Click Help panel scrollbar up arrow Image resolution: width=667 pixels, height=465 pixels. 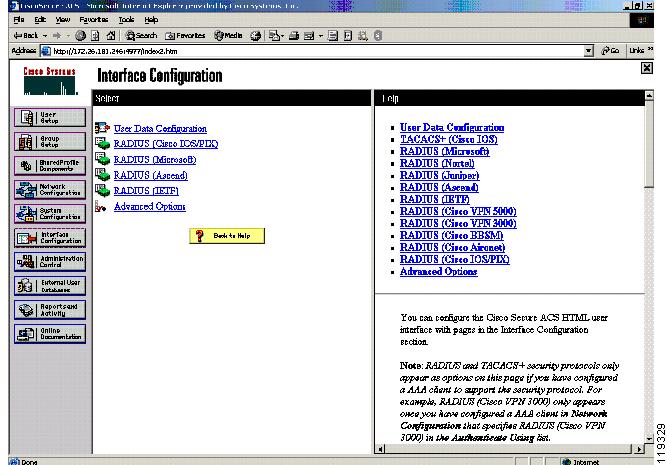point(649,95)
